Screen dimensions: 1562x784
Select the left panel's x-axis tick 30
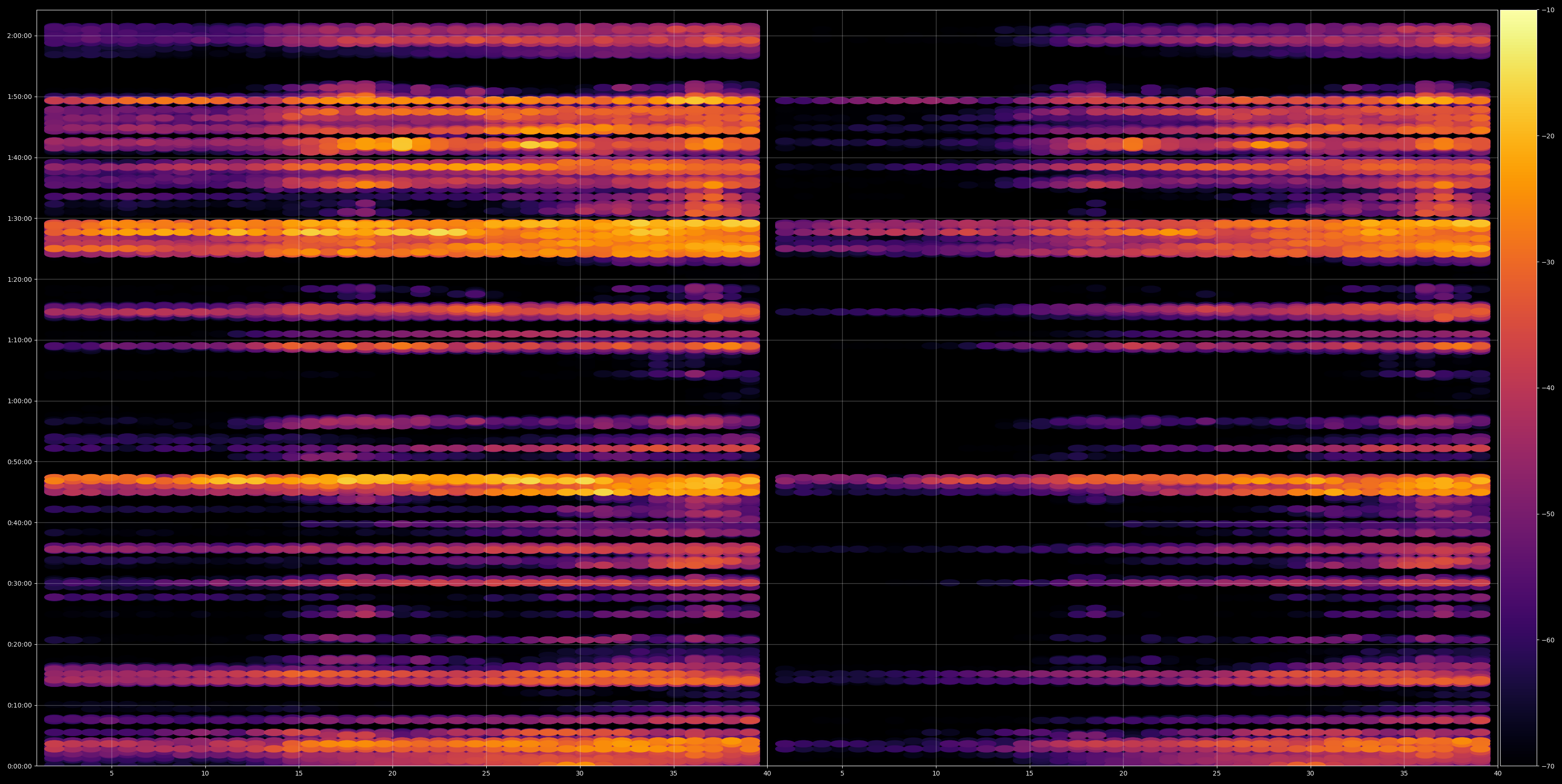(580, 774)
